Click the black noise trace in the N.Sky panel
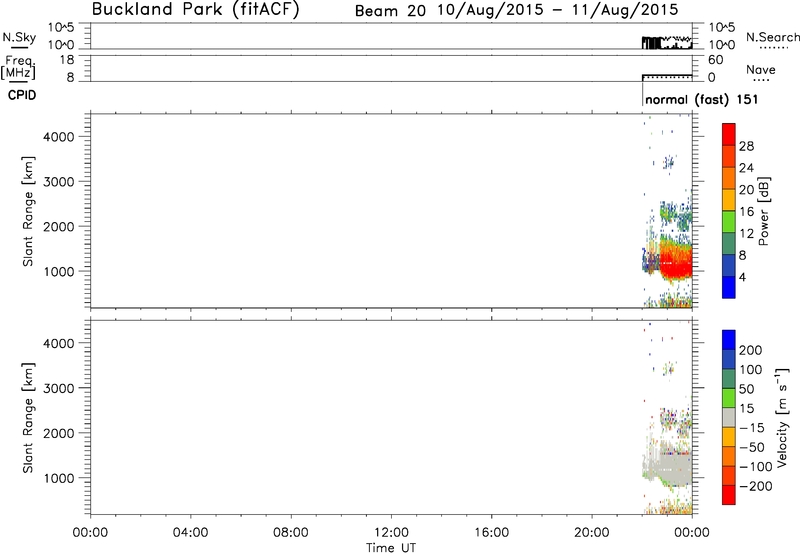This screenshot has height=554, width=800. tap(666, 42)
